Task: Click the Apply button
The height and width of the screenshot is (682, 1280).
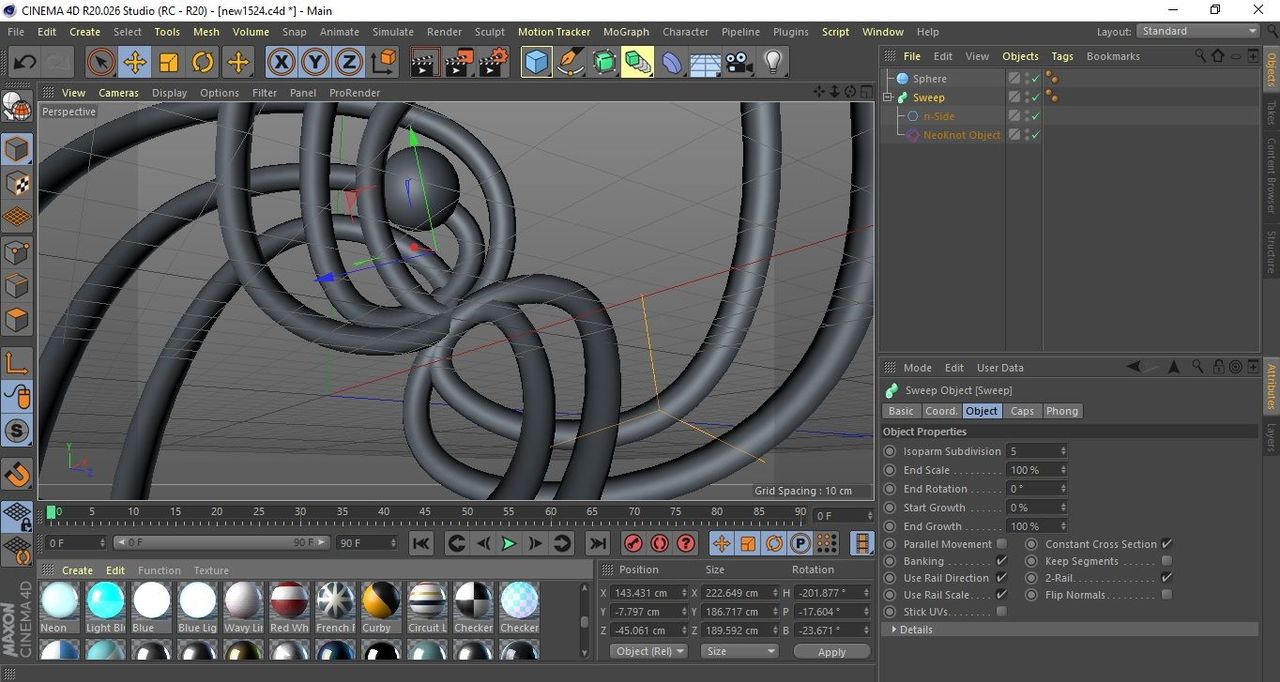Action: coord(832,651)
